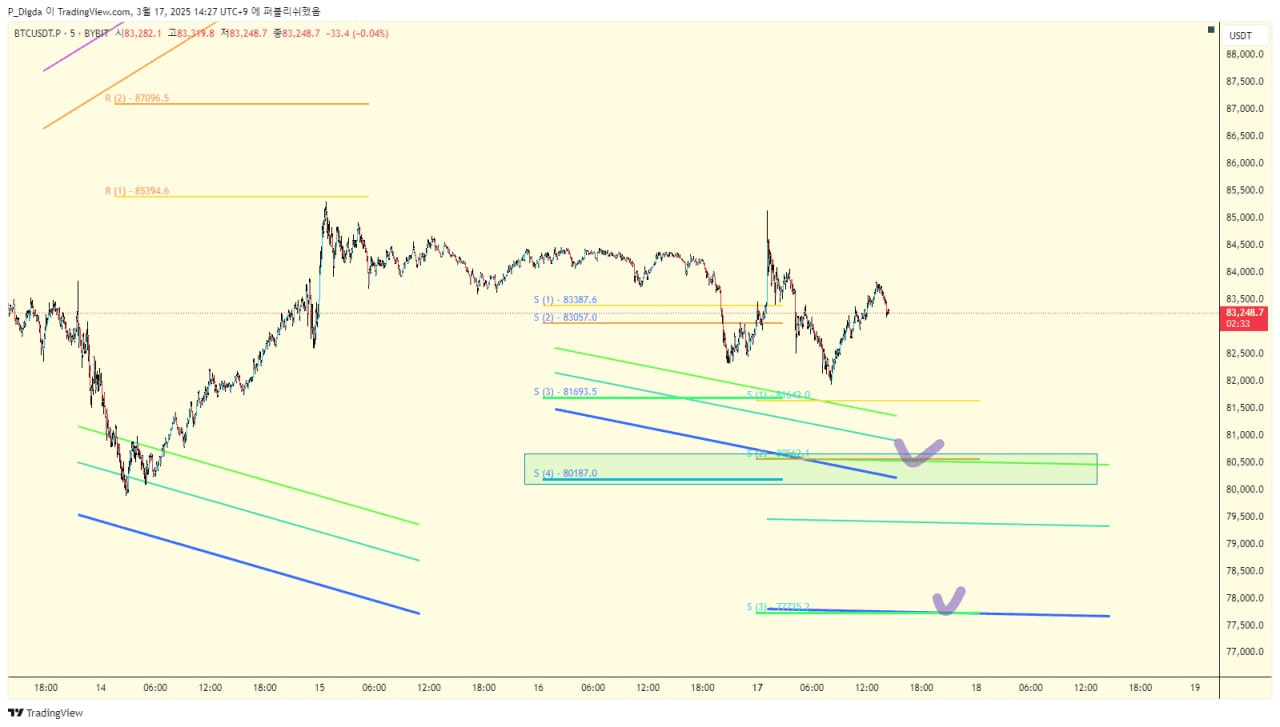
Task: Click date label 19 on time axis
Action: click(x=1195, y=688)
